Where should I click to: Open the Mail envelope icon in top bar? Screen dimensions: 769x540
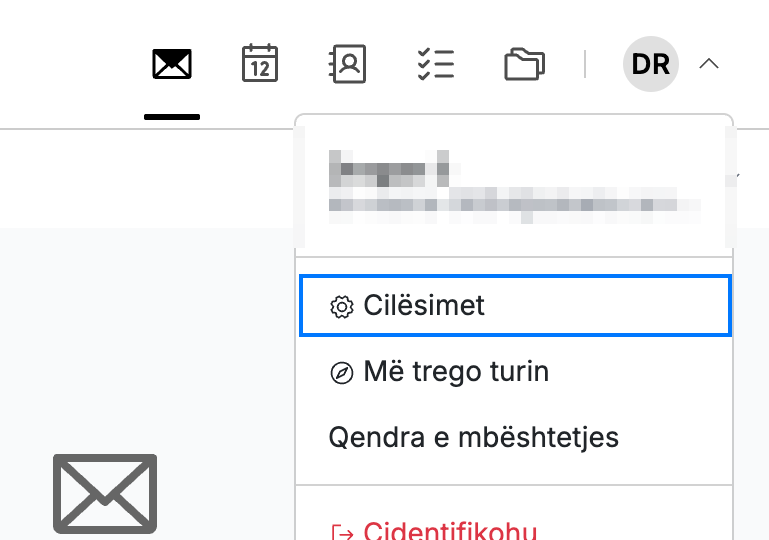(172, 64)
